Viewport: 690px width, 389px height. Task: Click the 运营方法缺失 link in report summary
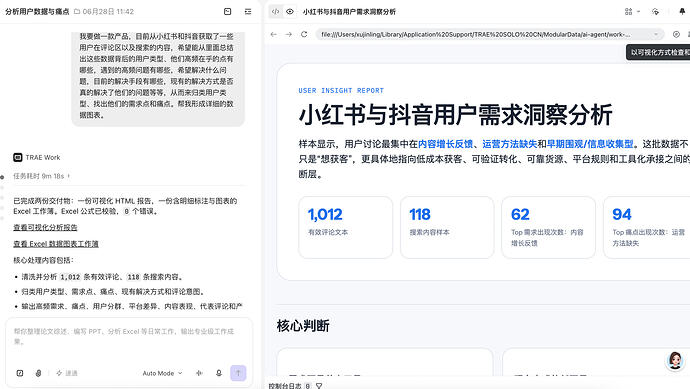pyautogui.click(x=510, y=144)
